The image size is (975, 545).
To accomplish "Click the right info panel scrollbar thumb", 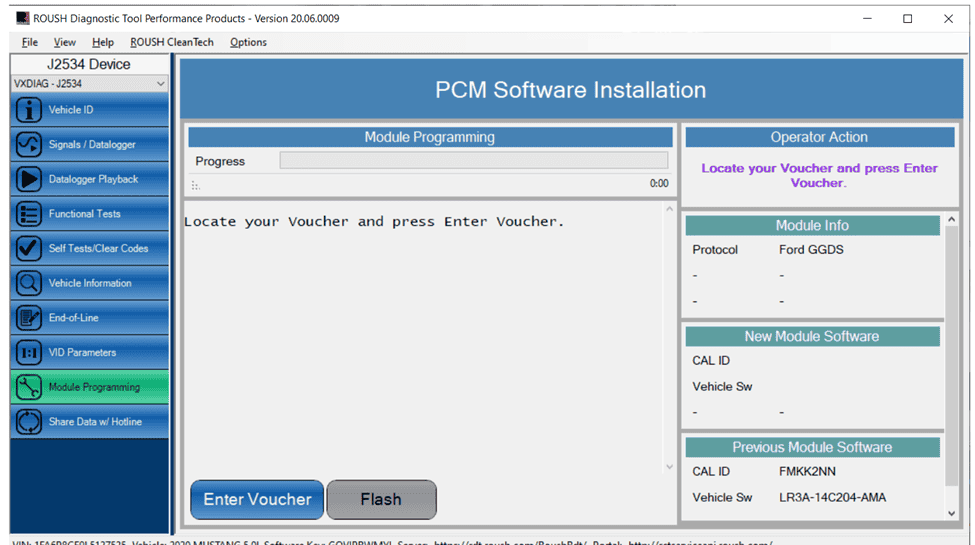I will [951, 356].
